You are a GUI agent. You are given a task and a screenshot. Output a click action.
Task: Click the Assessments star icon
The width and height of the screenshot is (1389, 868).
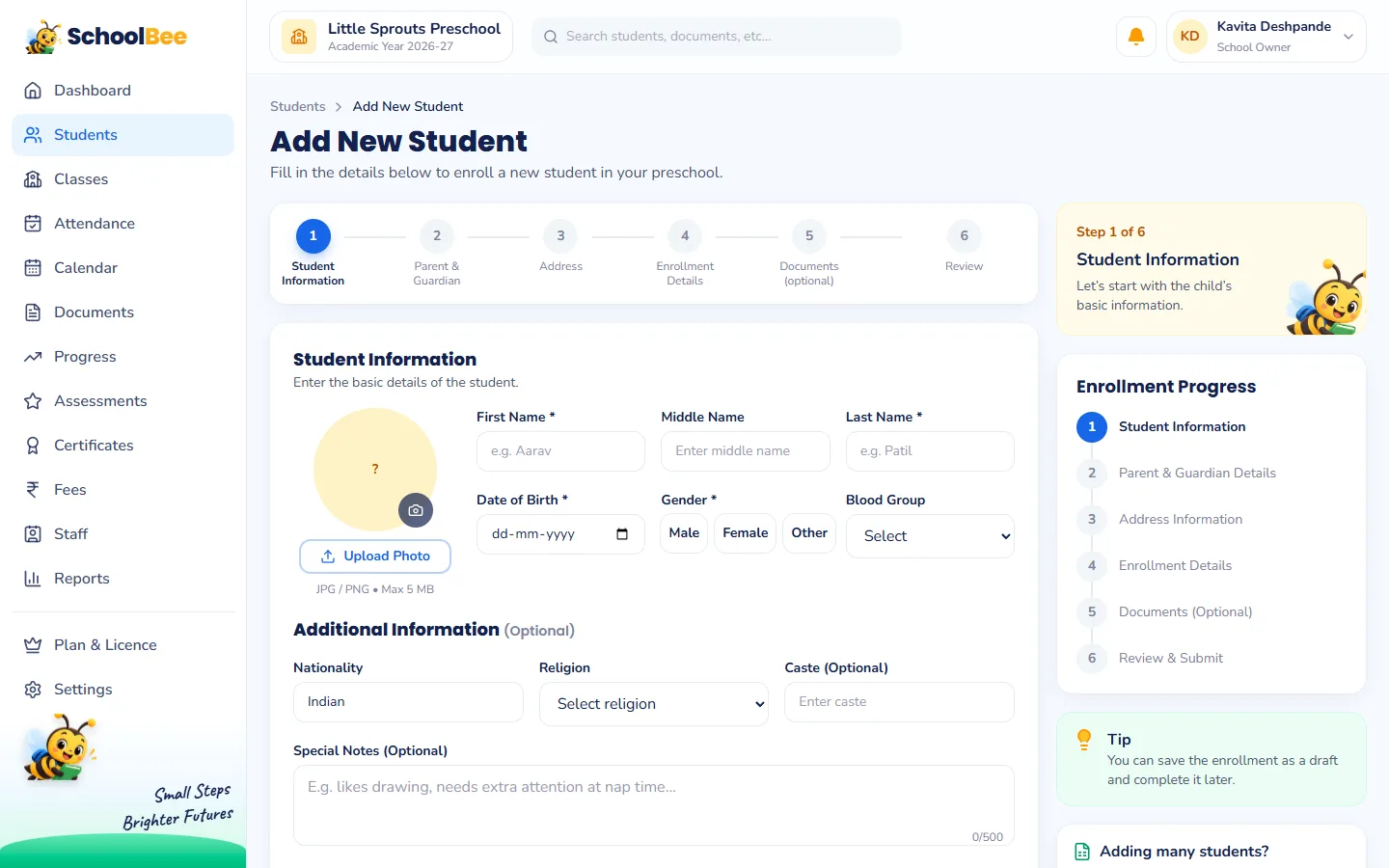coord(33,401)
